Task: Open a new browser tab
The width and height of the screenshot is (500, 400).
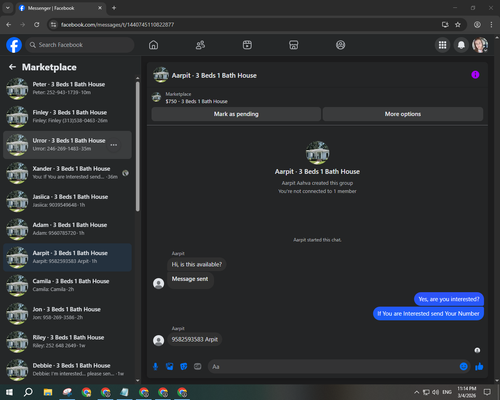Action: (114, 8)
